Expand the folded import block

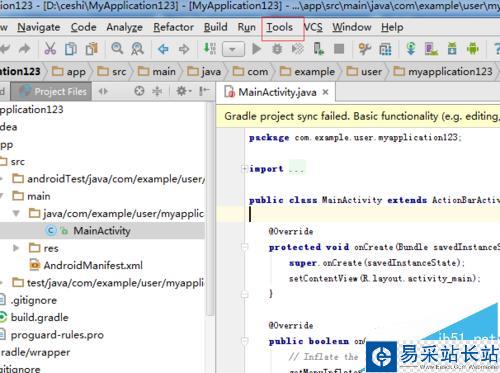tap(244, 169)
